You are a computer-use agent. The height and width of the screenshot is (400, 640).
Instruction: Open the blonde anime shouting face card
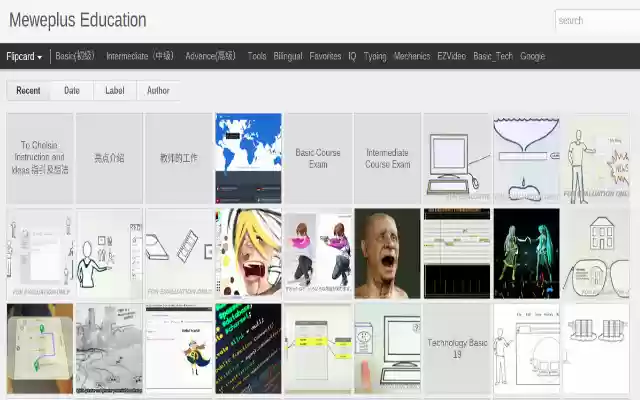(x=249, y=253)
